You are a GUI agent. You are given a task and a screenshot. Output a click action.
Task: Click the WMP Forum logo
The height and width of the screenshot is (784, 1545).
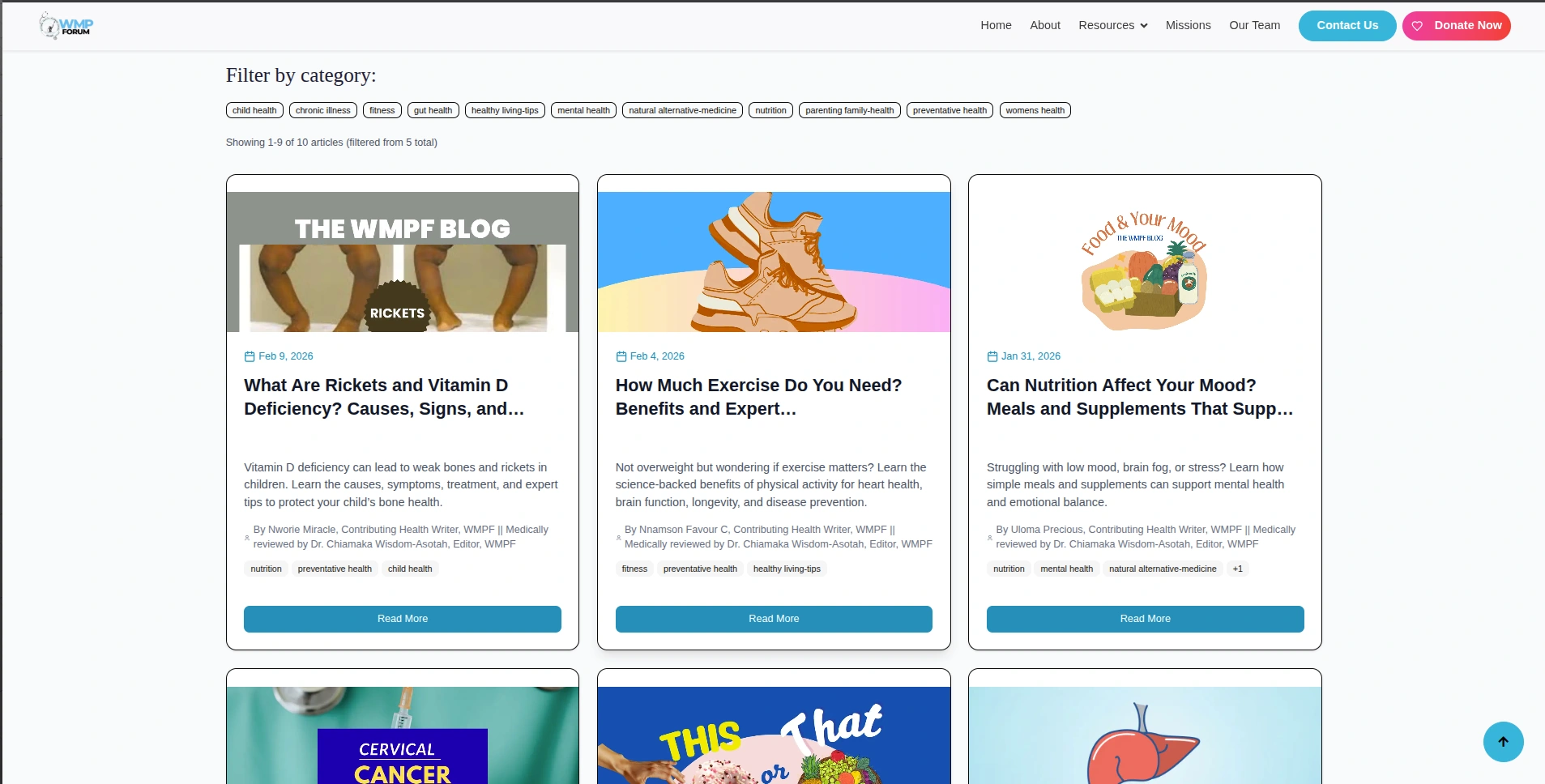coord(66,26)
